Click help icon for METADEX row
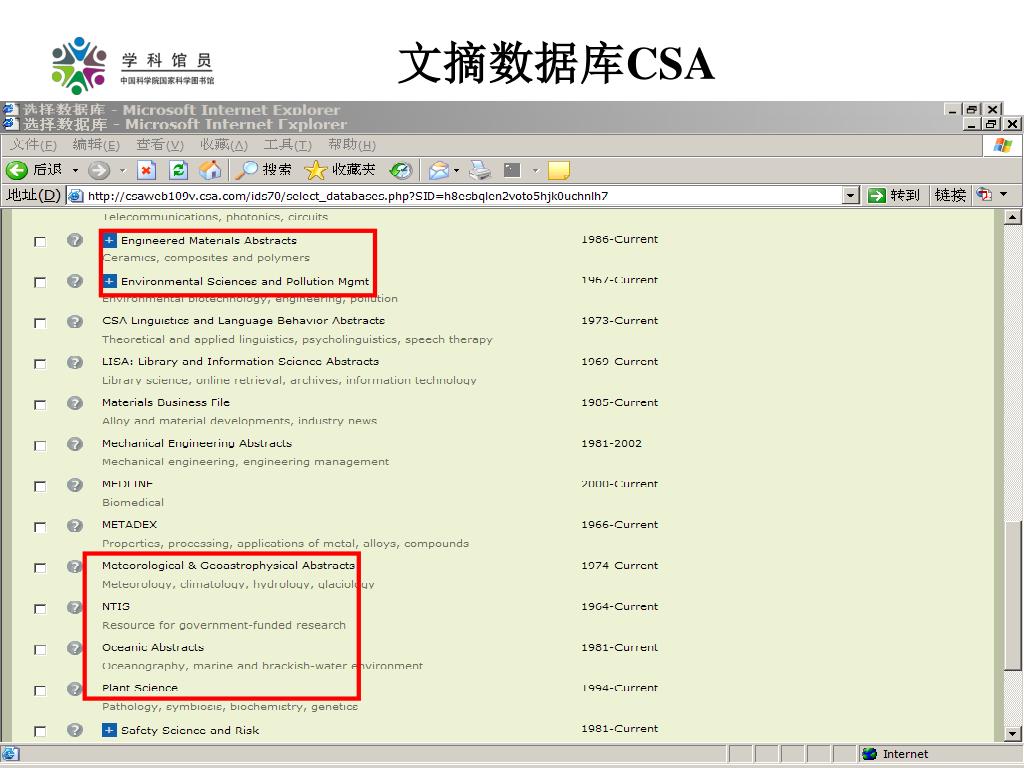The width and height of the screenshot is (1024, 768). tap(75, 526)
